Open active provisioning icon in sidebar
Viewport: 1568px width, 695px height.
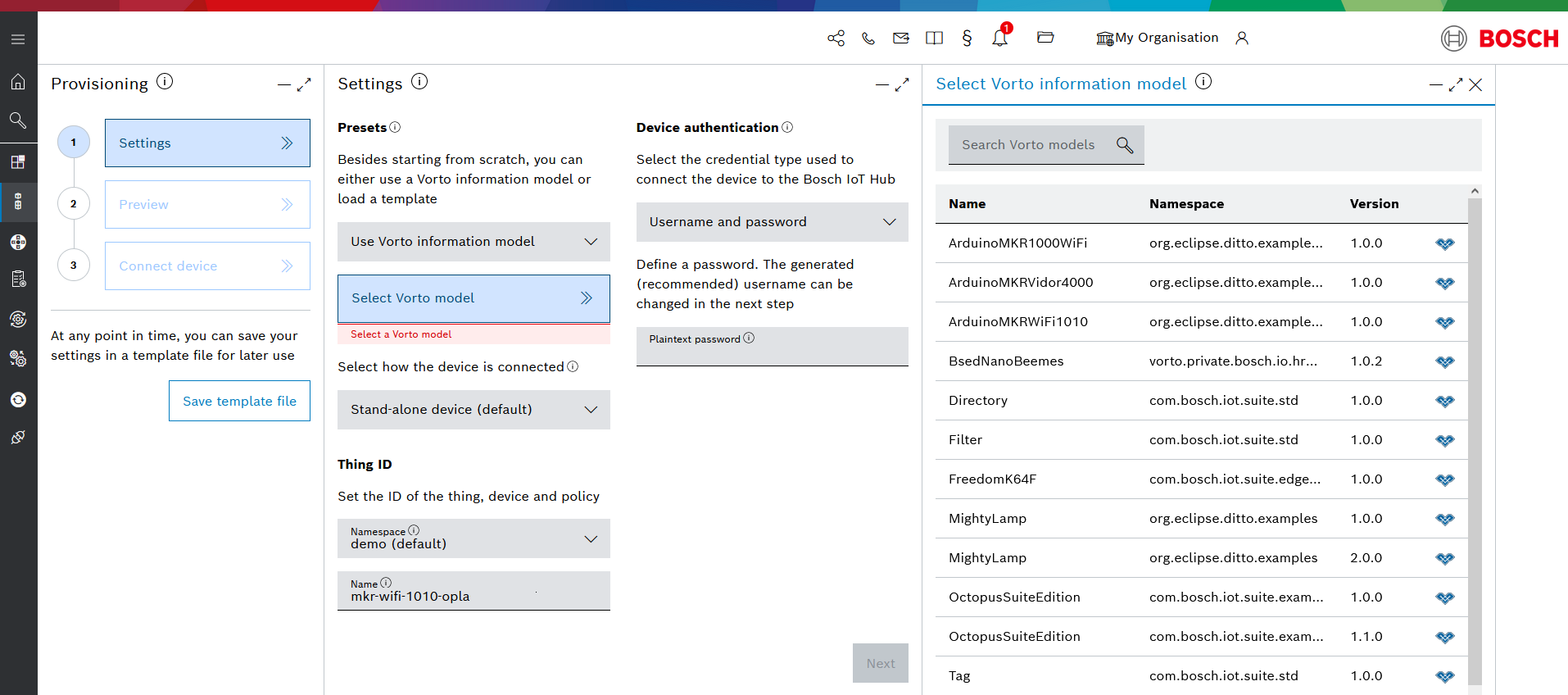[x=18, y=202]
